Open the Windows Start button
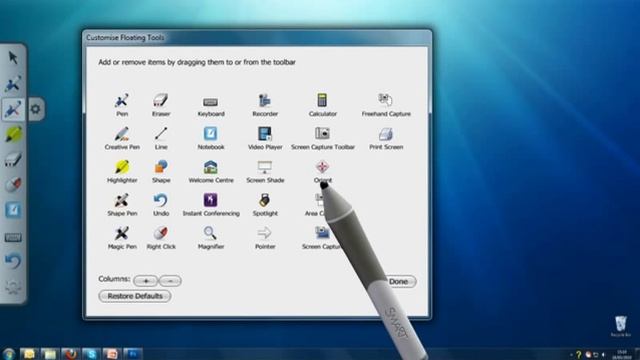Viewport: 640px width, 360px height. [x=8, y=354]
